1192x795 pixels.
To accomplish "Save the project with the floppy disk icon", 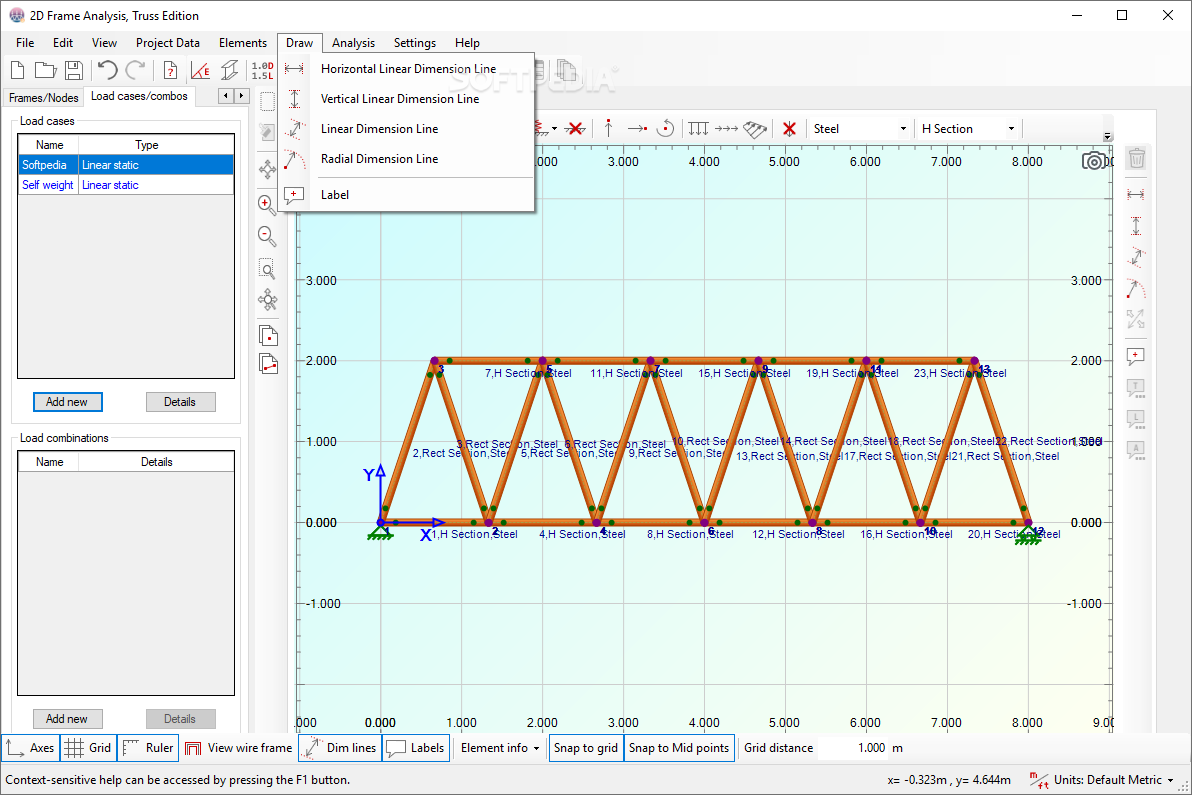I will coord(74,71).
